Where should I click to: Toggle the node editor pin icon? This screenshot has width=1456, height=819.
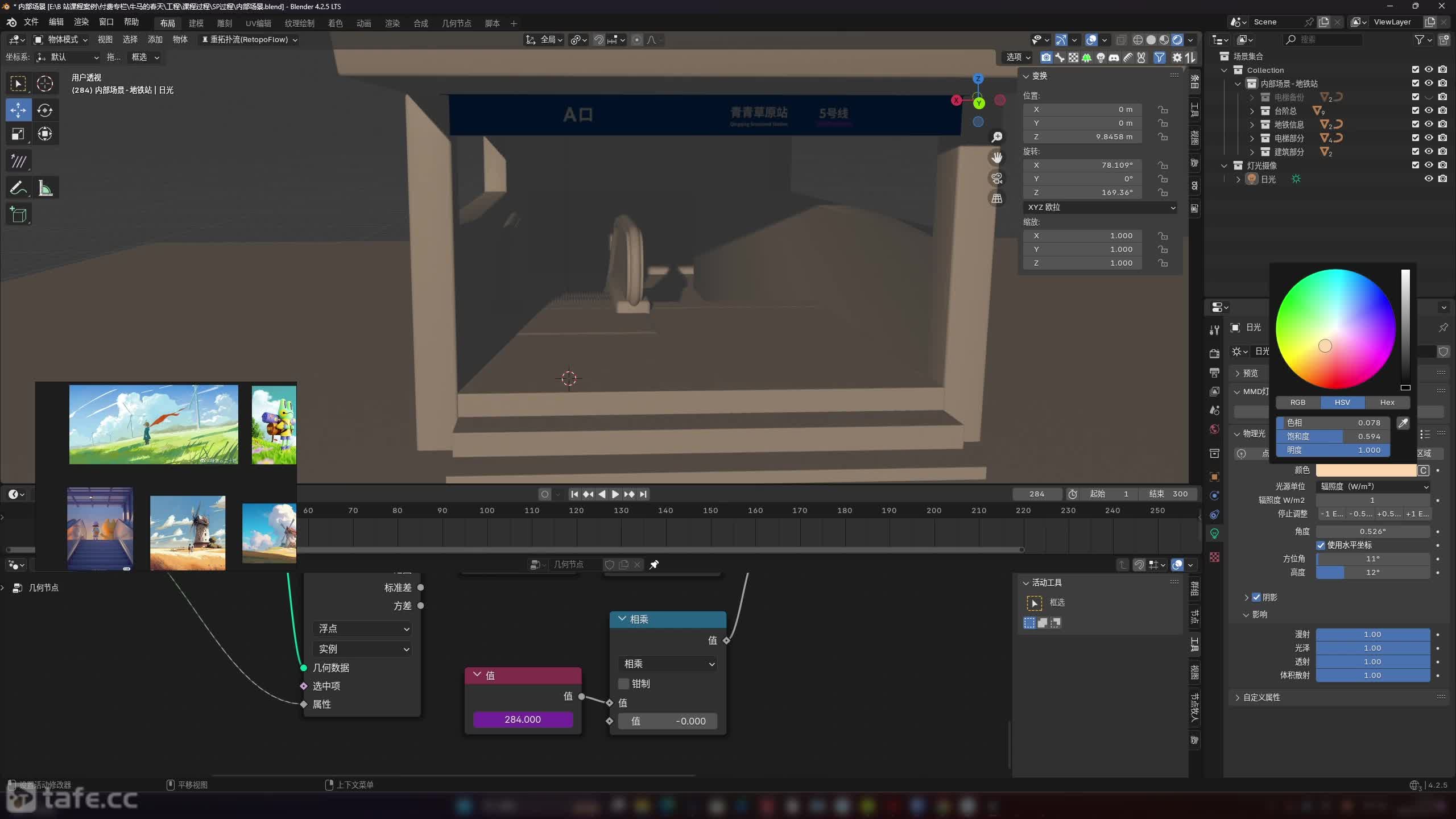(x=654, y=564)
